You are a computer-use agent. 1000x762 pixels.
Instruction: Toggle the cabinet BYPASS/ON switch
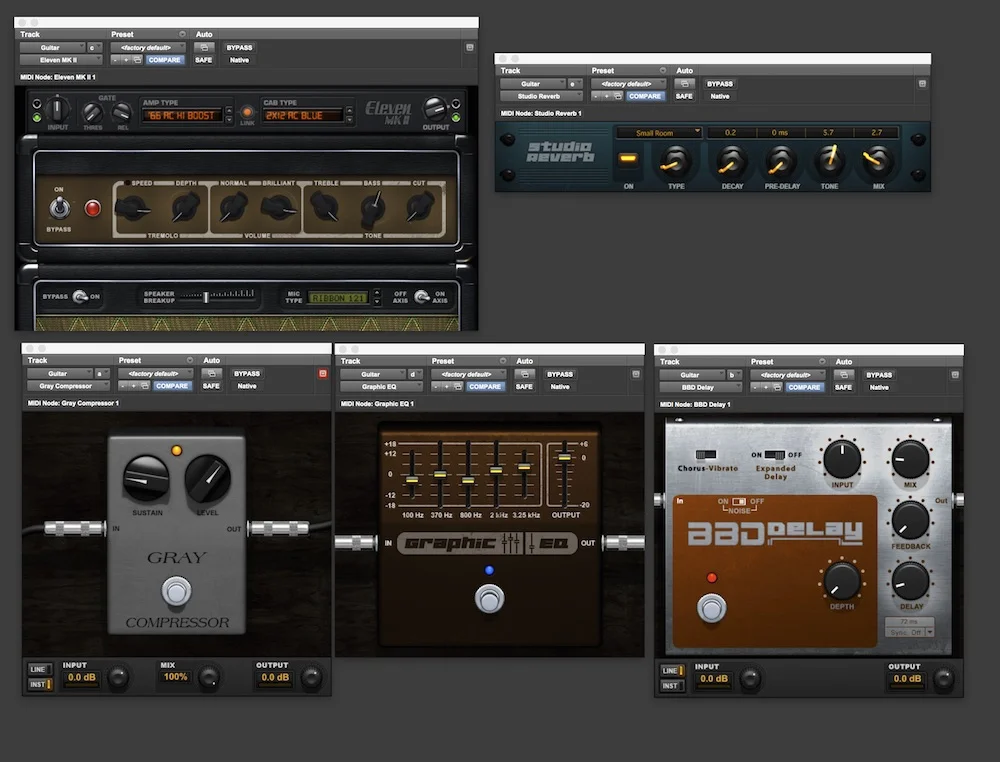pos(80,297)
